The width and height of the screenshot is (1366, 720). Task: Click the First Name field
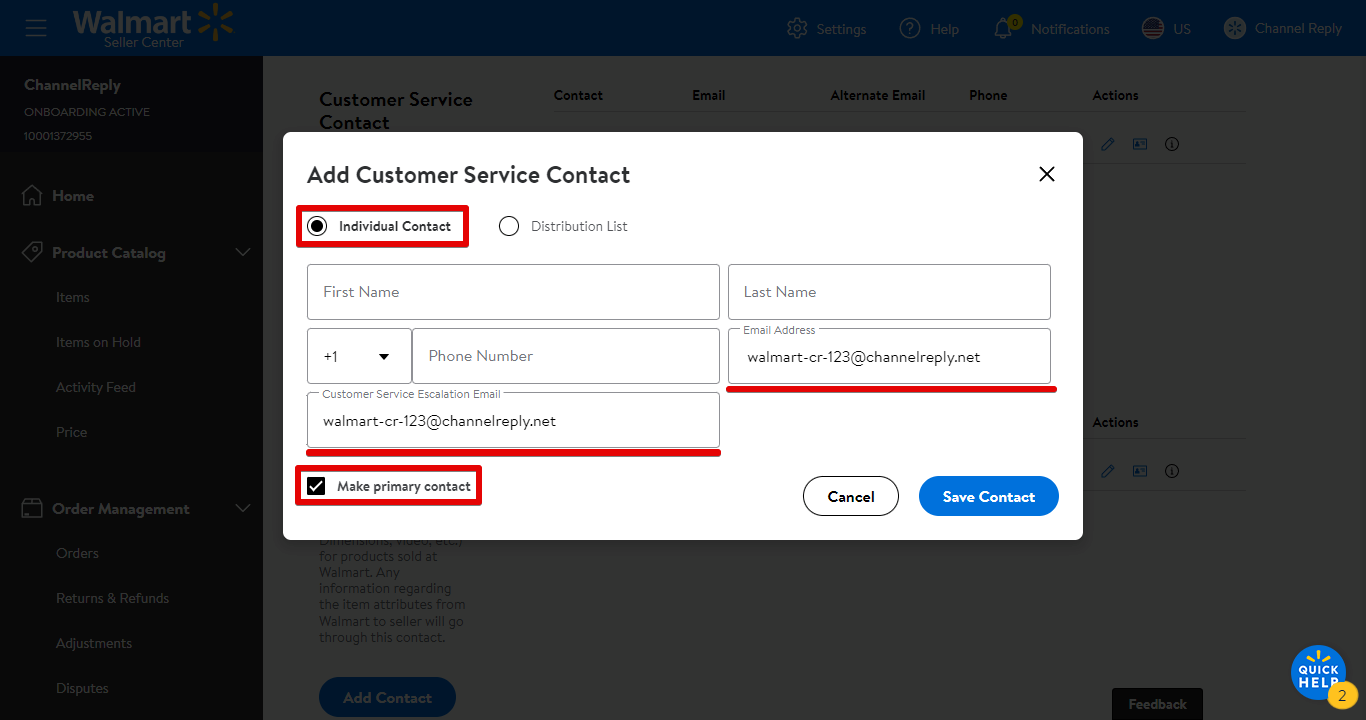513,292
